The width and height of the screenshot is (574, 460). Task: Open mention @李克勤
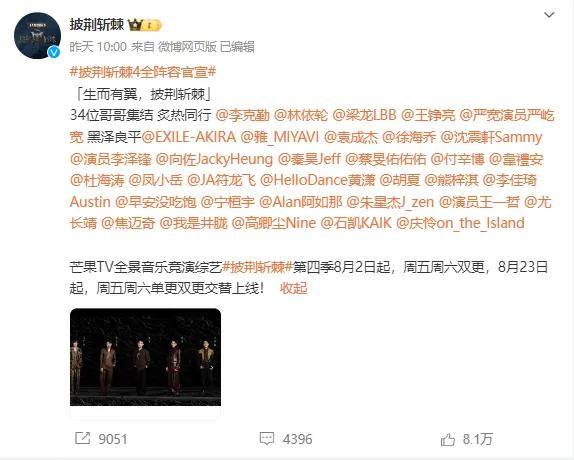click(243, 115)
